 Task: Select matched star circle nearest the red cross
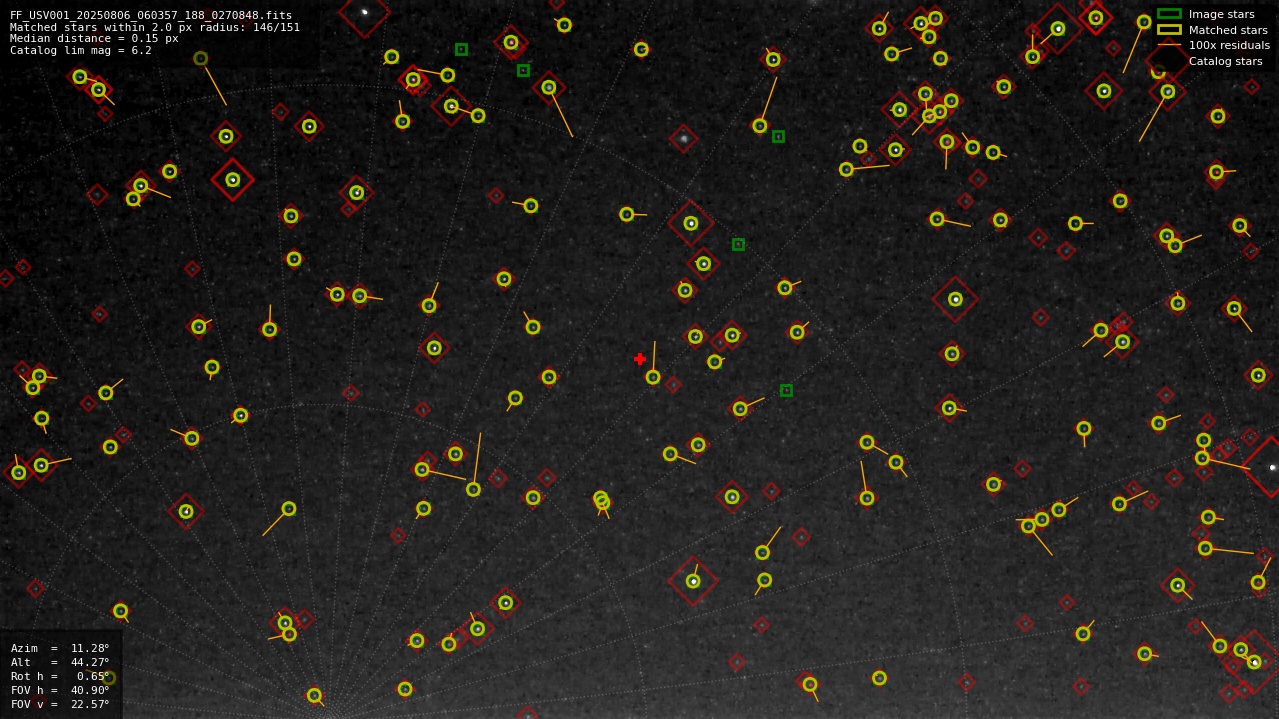(x=653, y=377)
